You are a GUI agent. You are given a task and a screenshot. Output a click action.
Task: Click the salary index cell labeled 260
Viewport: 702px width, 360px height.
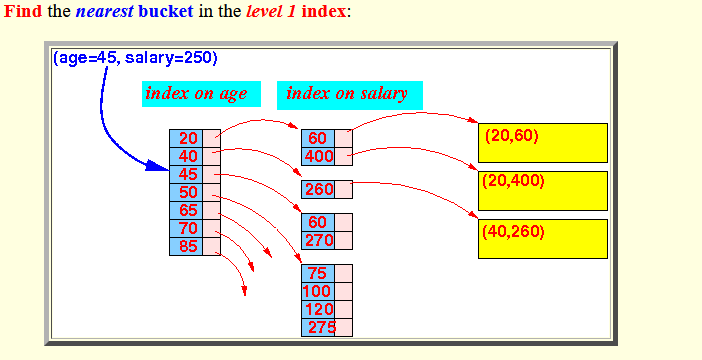[318, 189]
